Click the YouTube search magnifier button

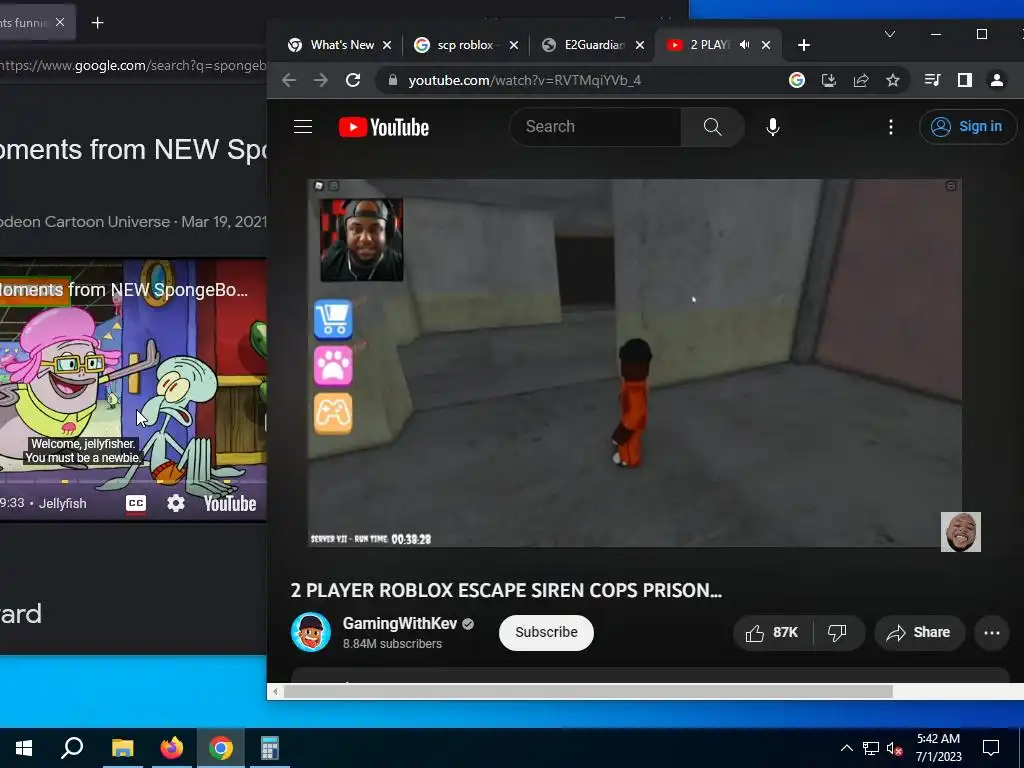[x=712, y=127]
